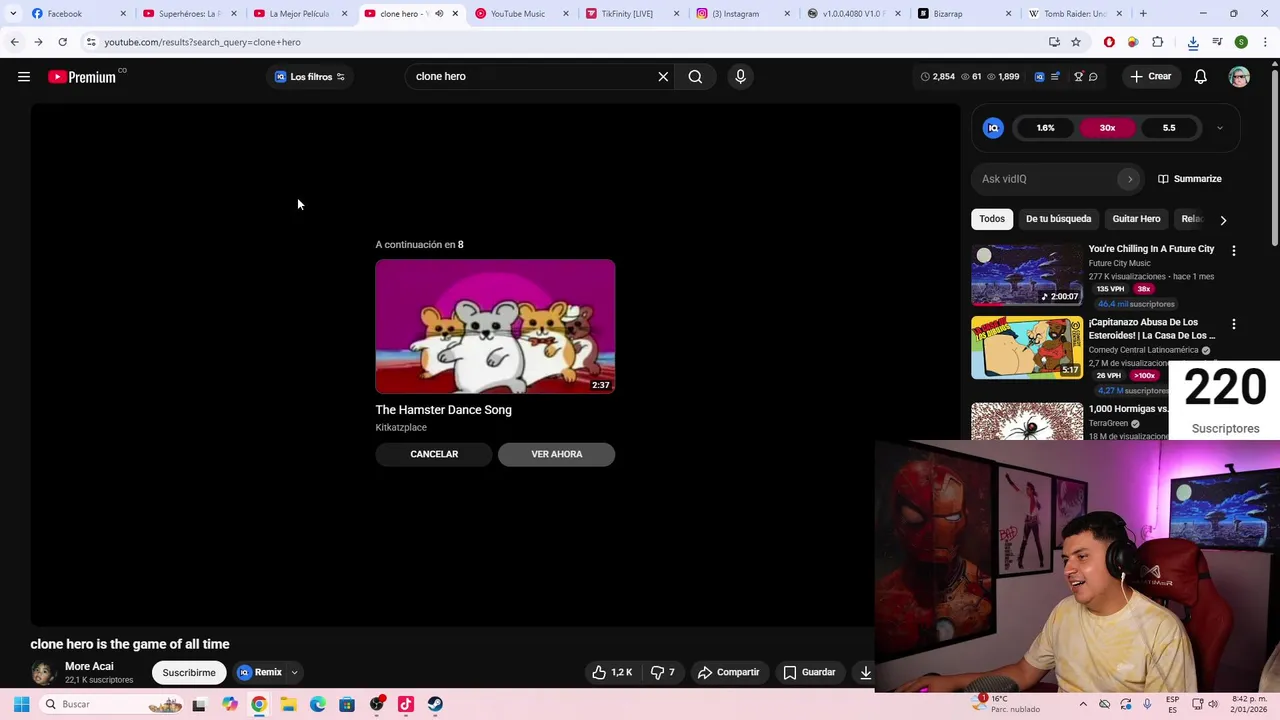
Task: Open the More Acai channel name link
Action: (x=89, y=666)
